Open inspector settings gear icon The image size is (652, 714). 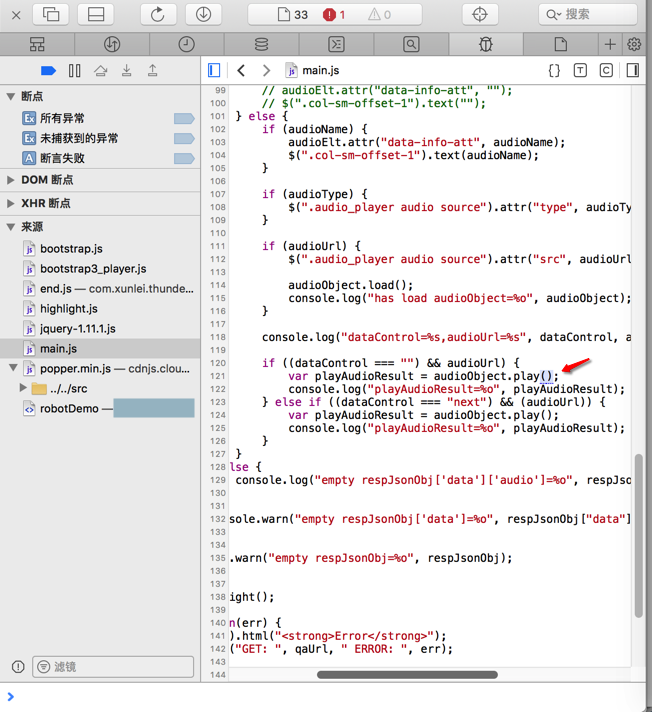[634, 45]
